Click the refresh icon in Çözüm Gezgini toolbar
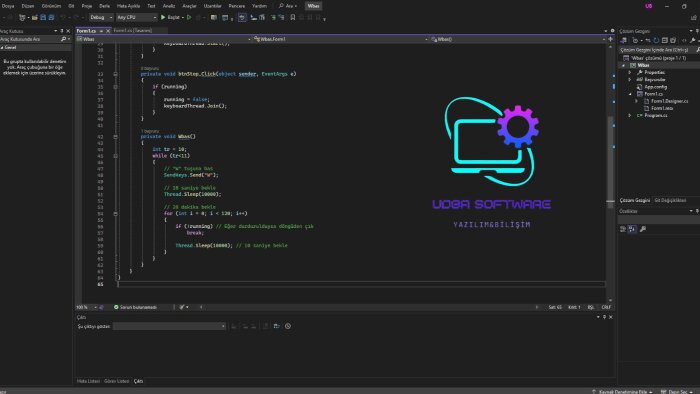This screenshot has width=700, height=394. click(x=656, y=41)
